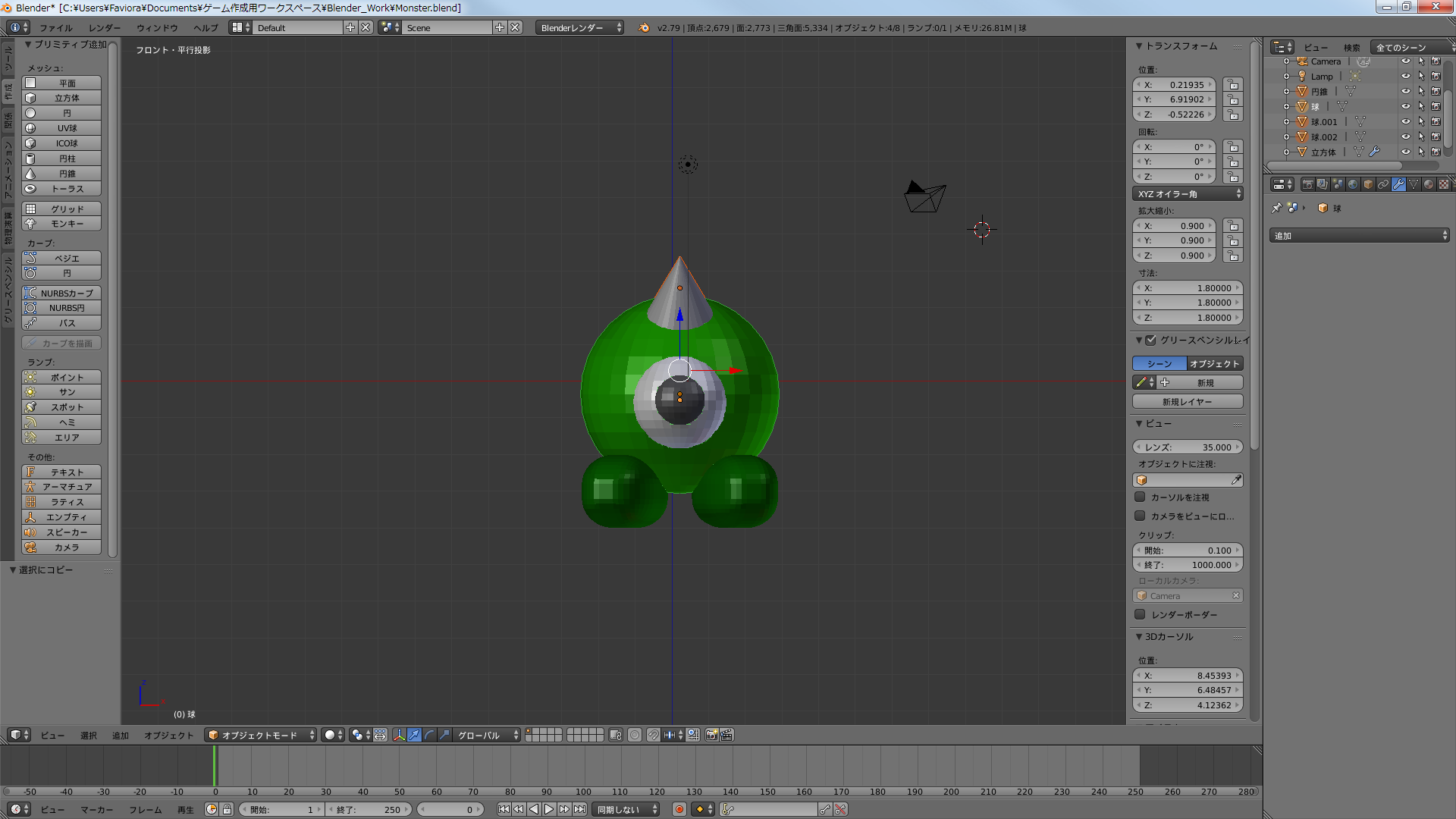Add a UV球 mesh
1456x819 pixels.
(x=61, y=128)
